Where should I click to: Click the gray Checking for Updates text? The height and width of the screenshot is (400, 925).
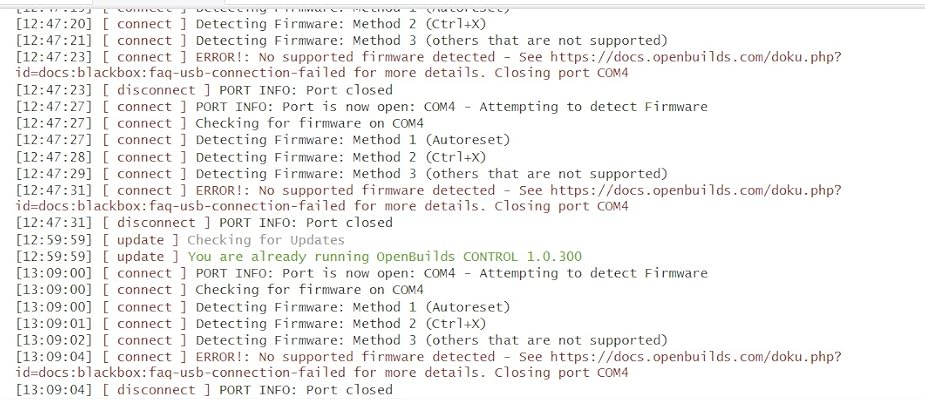265,240
